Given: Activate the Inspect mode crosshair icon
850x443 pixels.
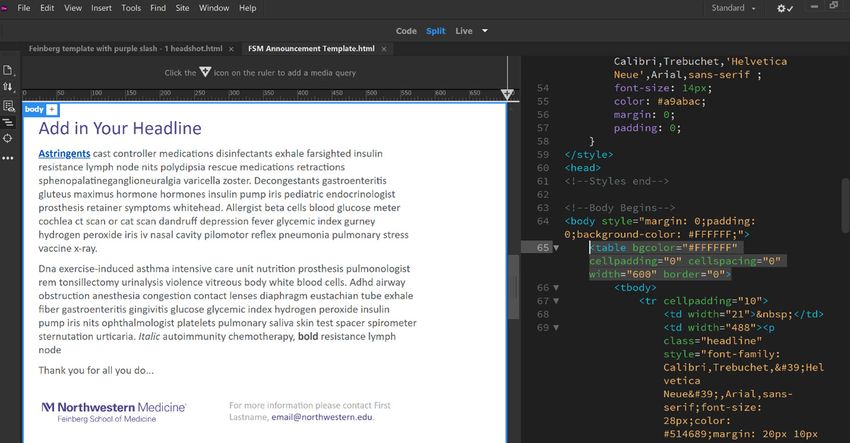Looking at the screenshot, I should tap(8, 139).
